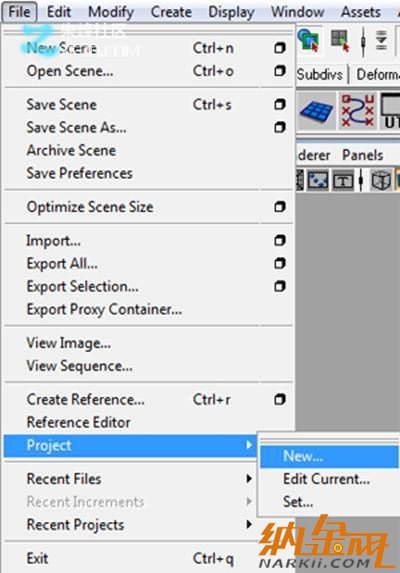Click the wireframe cube panel icon
400x573 pixels.
click(x=381, y=180)
